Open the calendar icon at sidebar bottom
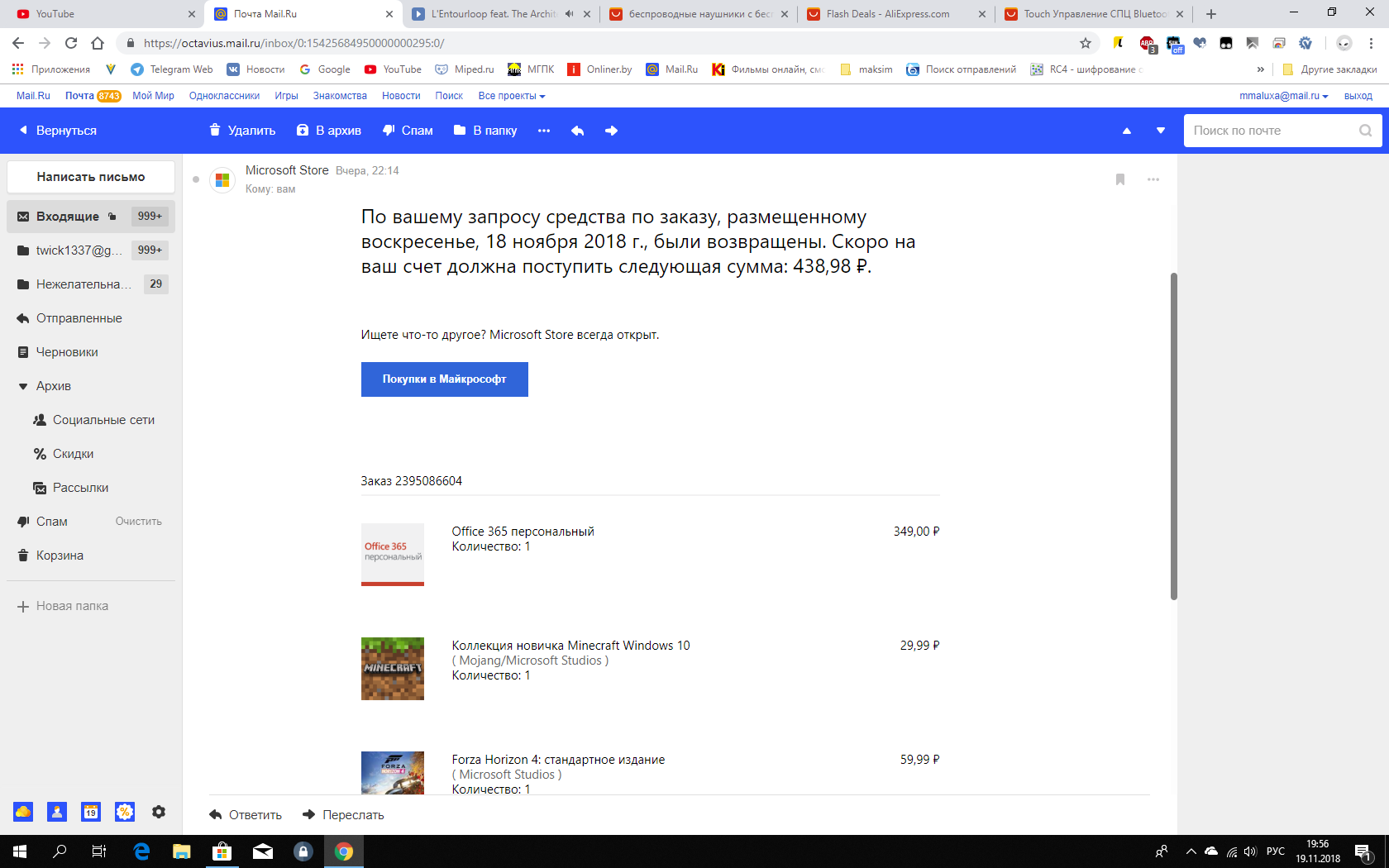This screenshot has width=1389, height=868. (91, 812)
